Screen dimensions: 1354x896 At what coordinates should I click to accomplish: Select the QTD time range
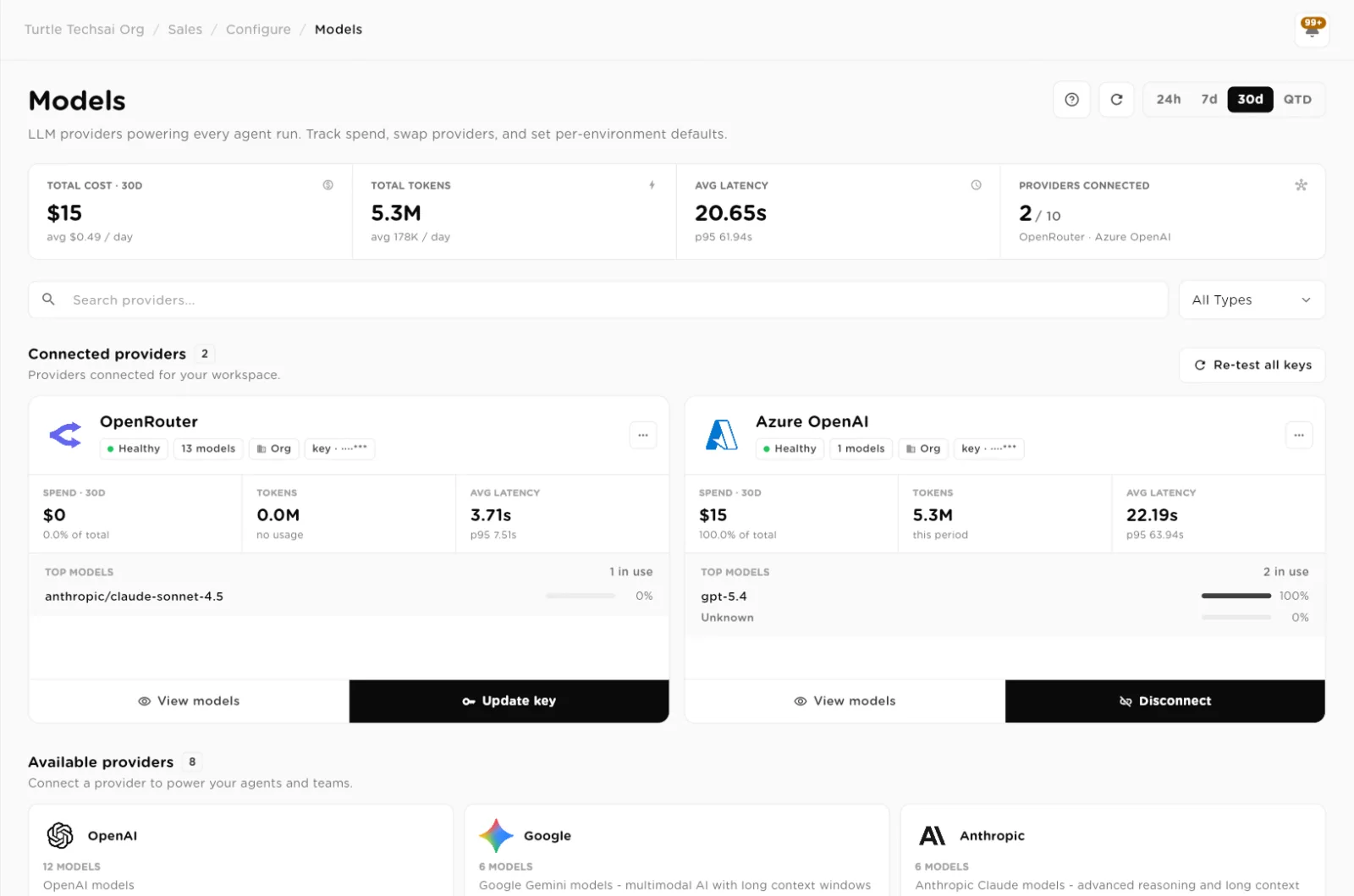[x=1297, y=100]
